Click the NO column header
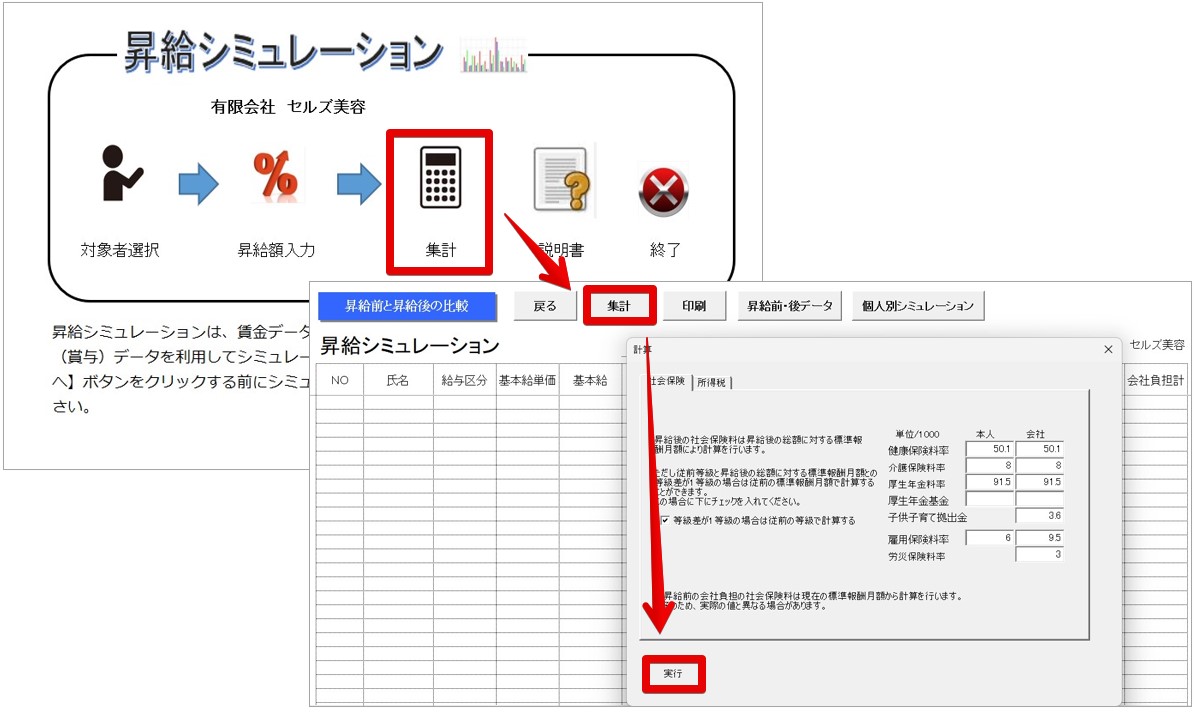 (340, 380)
